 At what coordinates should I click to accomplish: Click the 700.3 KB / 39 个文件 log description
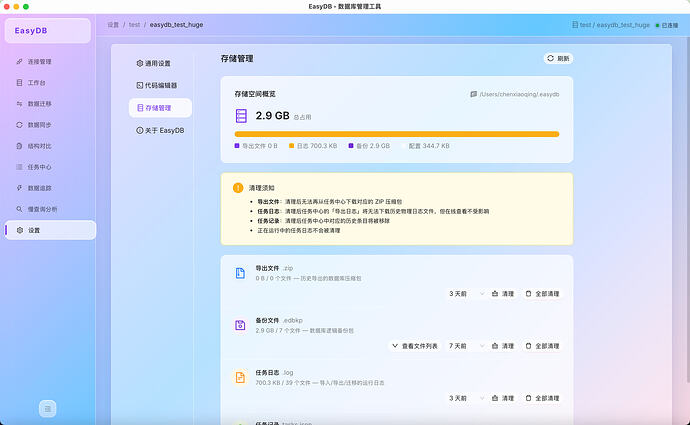(320, 383)
